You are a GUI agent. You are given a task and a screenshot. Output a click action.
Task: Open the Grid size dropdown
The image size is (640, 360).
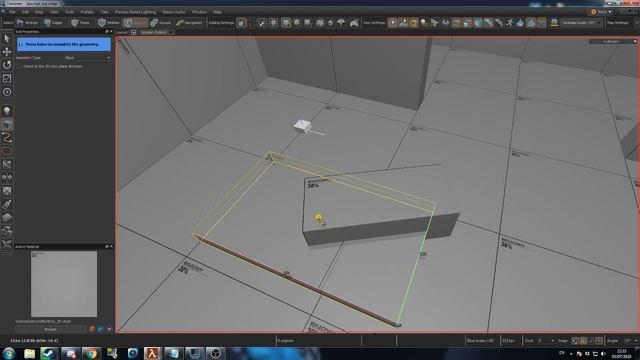click(545, 340)
